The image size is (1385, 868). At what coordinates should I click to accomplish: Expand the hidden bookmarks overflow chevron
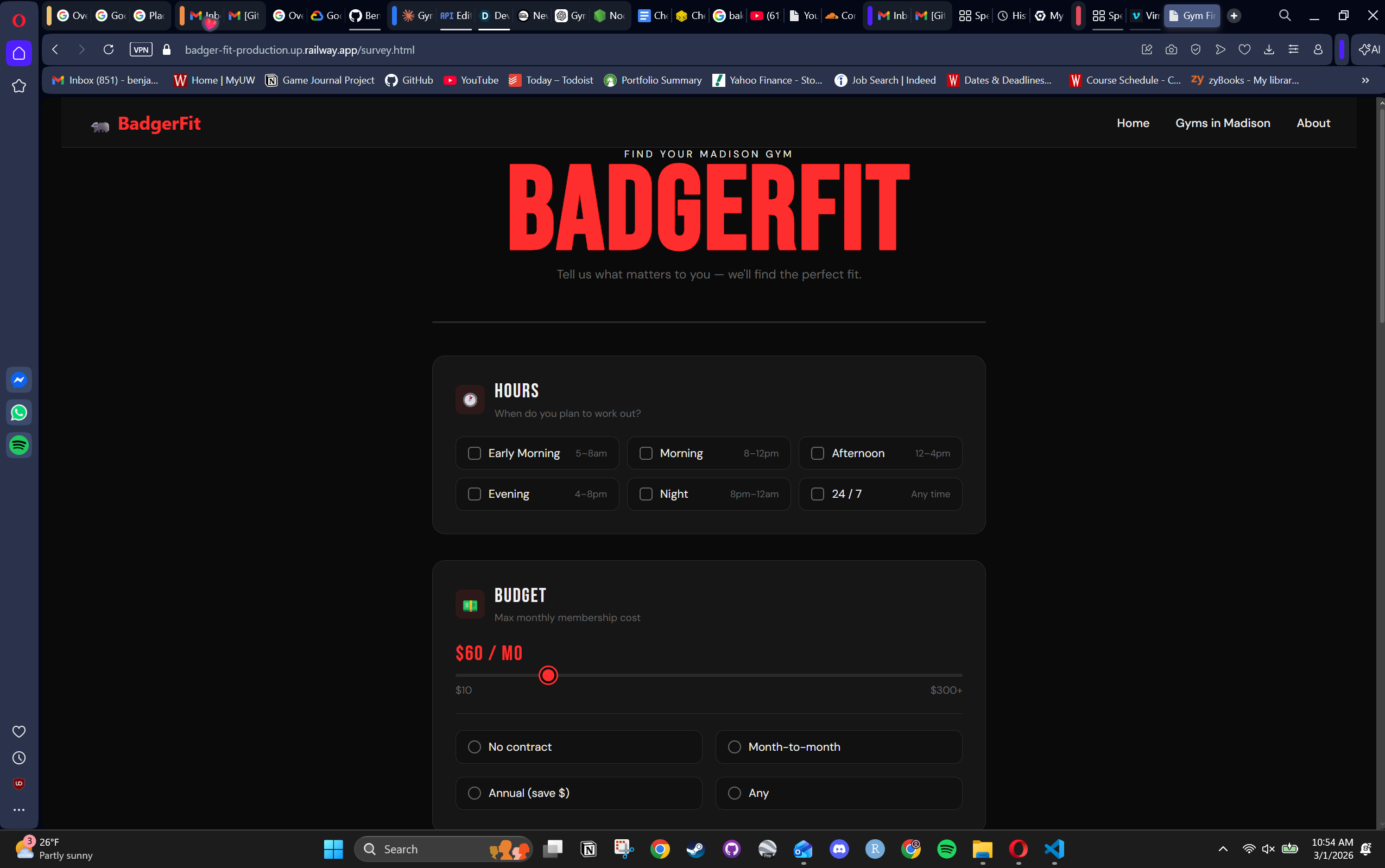pyautogui.click(x=1365, y=80)
